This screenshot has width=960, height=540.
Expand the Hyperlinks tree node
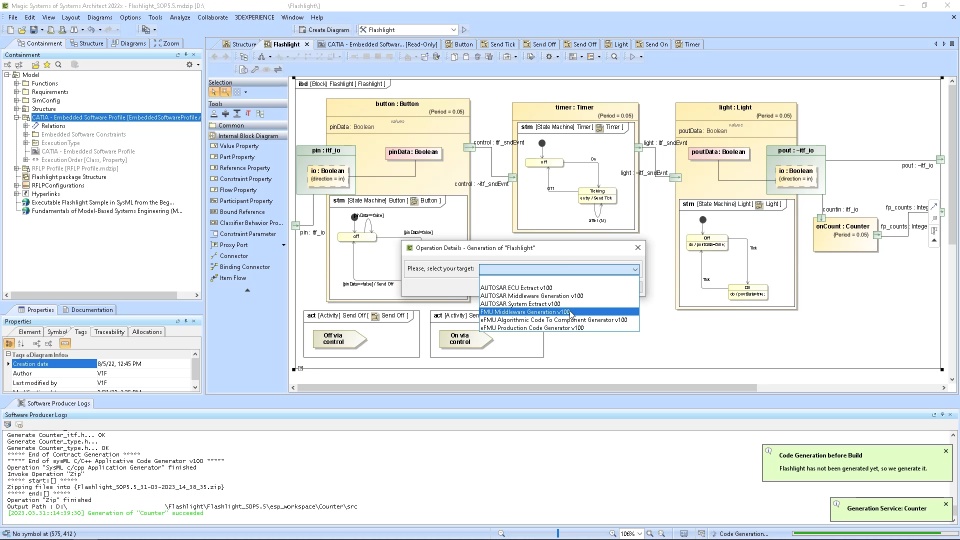(17, 194)
